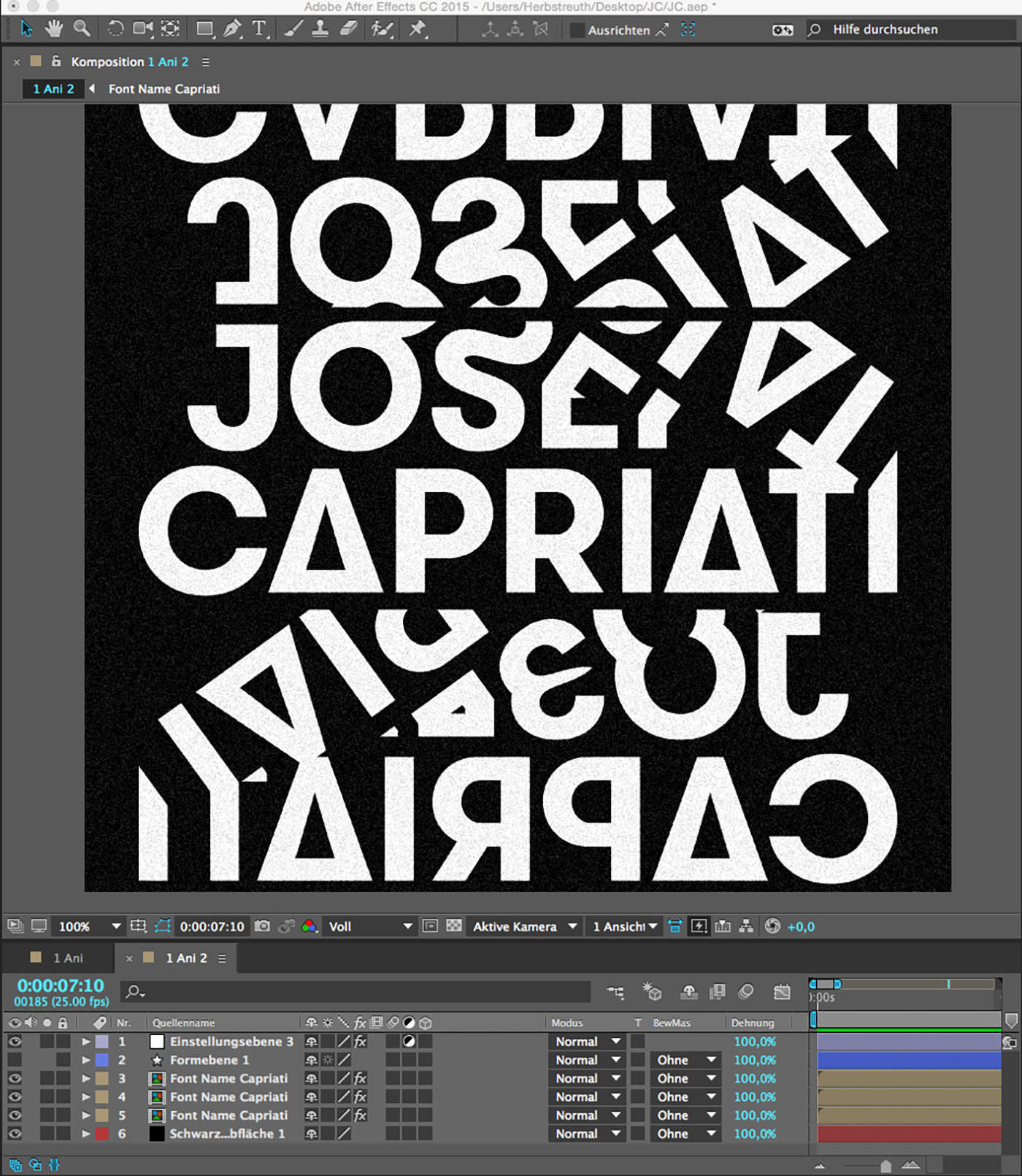Open the 1 Ansicht layout dropdown
This screenshot has width=1022, height=1176.
[x=624, y=926]
